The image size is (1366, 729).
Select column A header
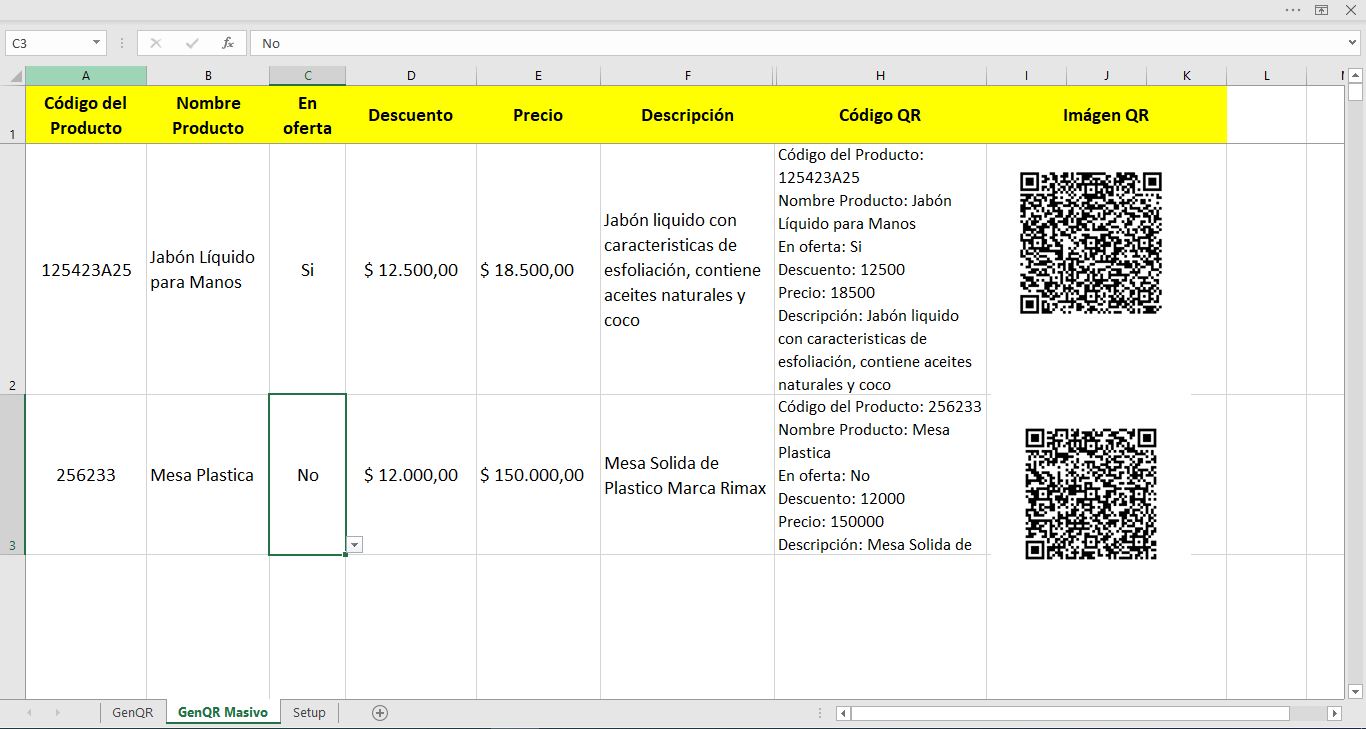(86, 76)
